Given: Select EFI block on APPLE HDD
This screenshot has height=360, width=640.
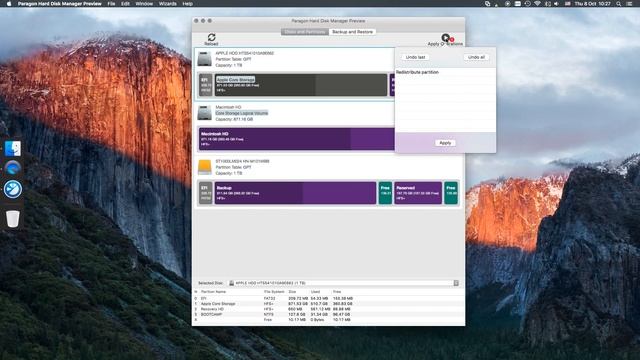Looking at the screenshot, I should [206, 85].
